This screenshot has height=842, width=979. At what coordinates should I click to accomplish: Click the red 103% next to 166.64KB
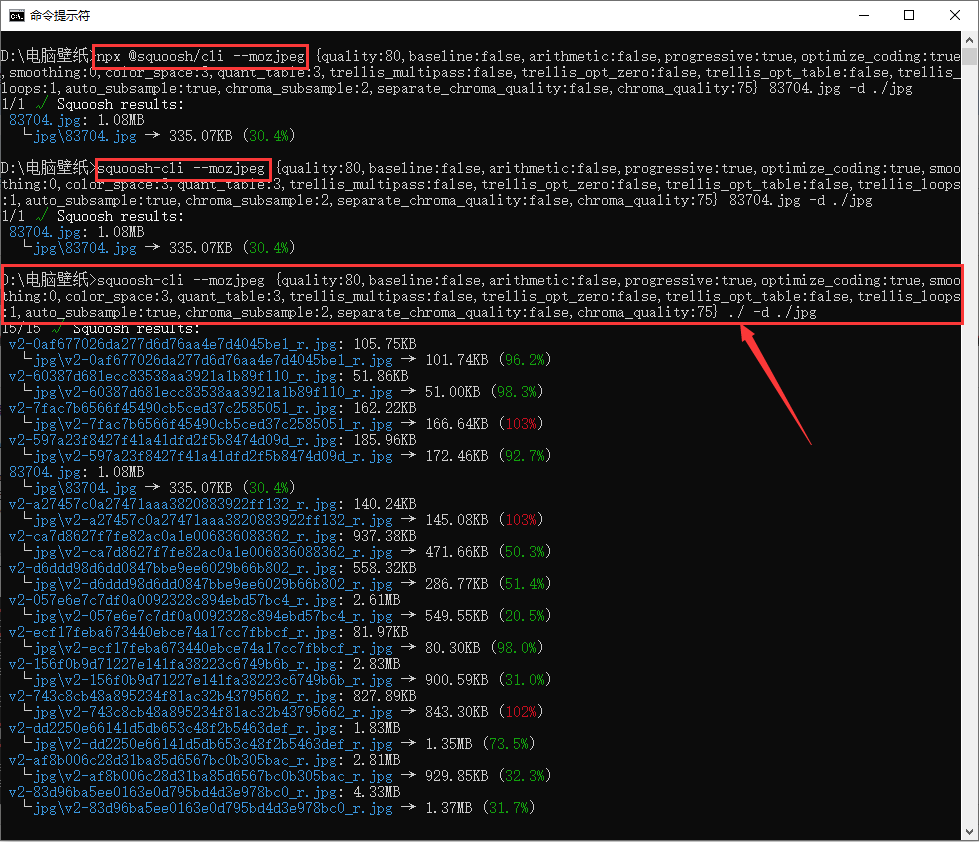tap(521, 424)
